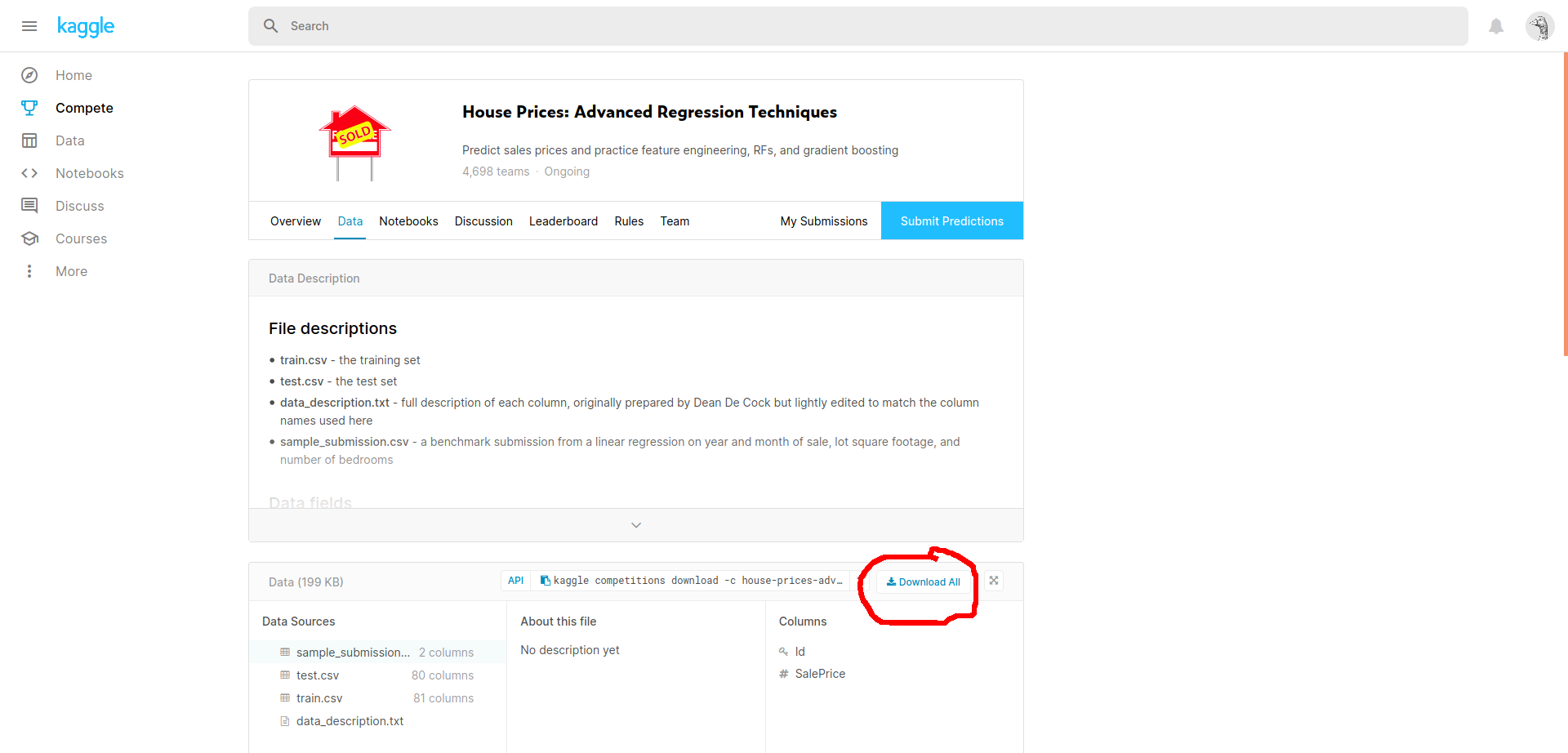Click the '81 columns' count
Viewport: 1568px width, 753px height.
click(443, 698)
